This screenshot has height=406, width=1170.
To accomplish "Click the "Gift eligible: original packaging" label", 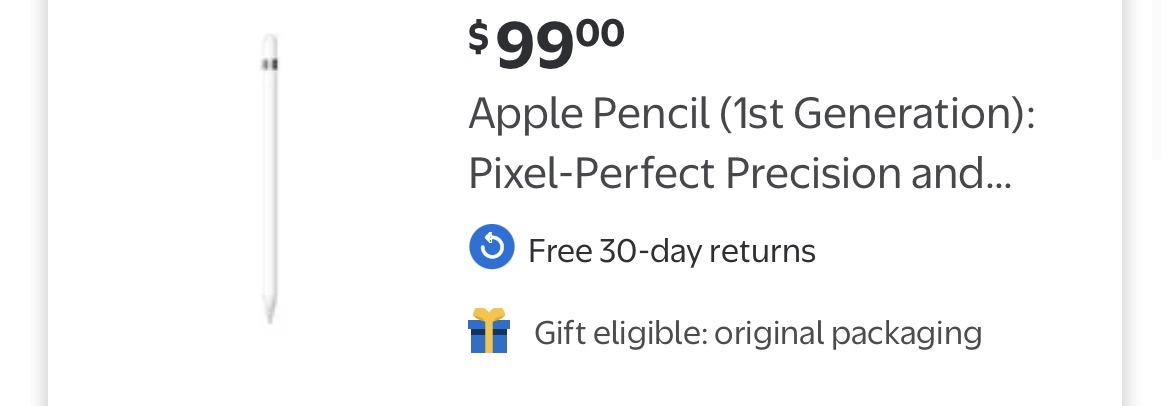I will click(x=757, y=332).
